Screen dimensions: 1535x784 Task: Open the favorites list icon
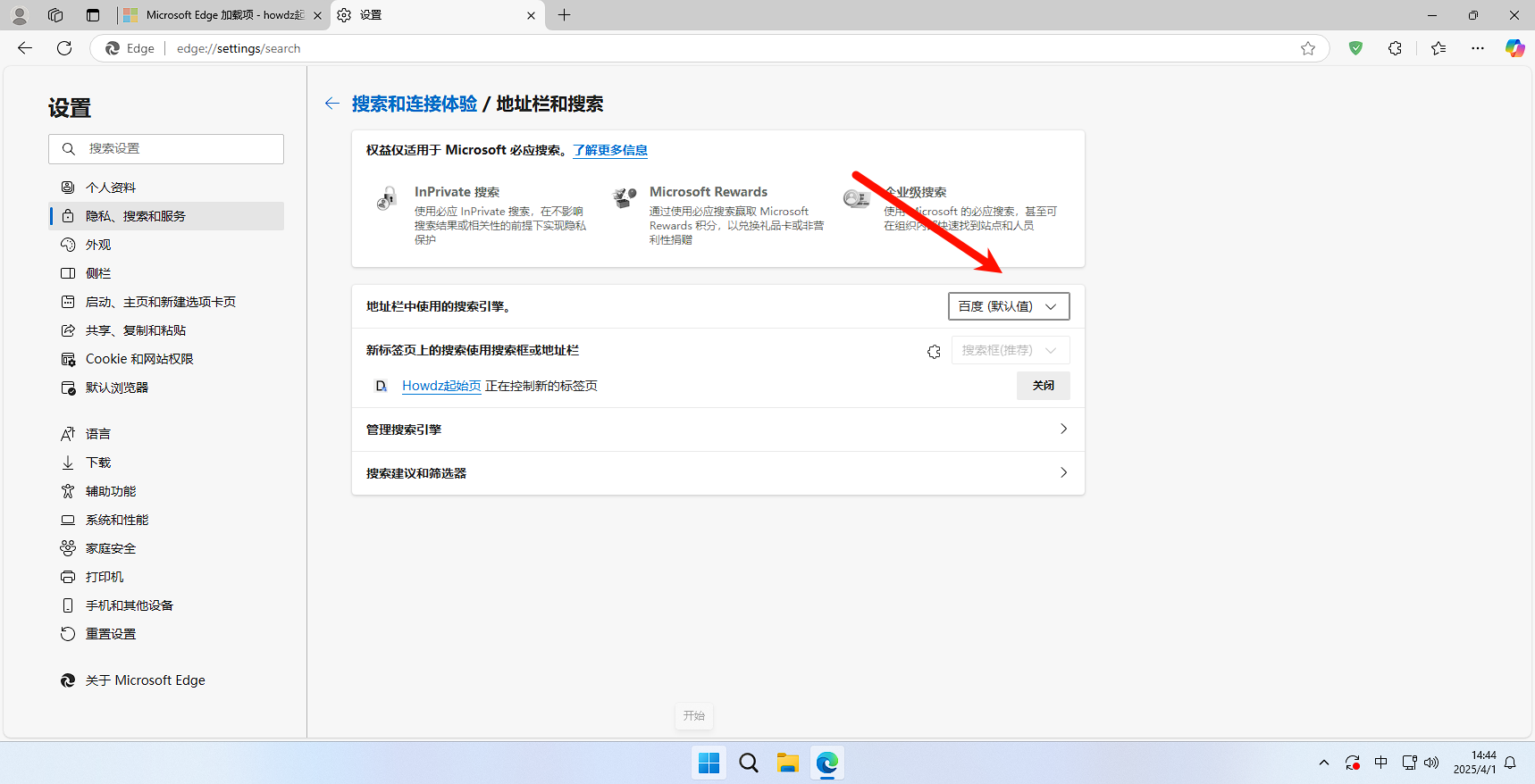(x=1439, y=48)
